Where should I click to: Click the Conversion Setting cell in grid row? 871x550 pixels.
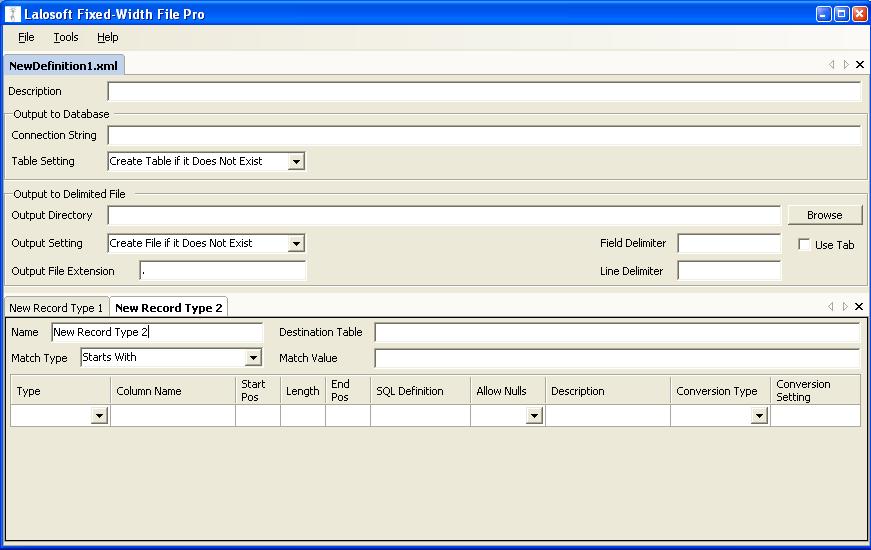click(x=815, y=416)
